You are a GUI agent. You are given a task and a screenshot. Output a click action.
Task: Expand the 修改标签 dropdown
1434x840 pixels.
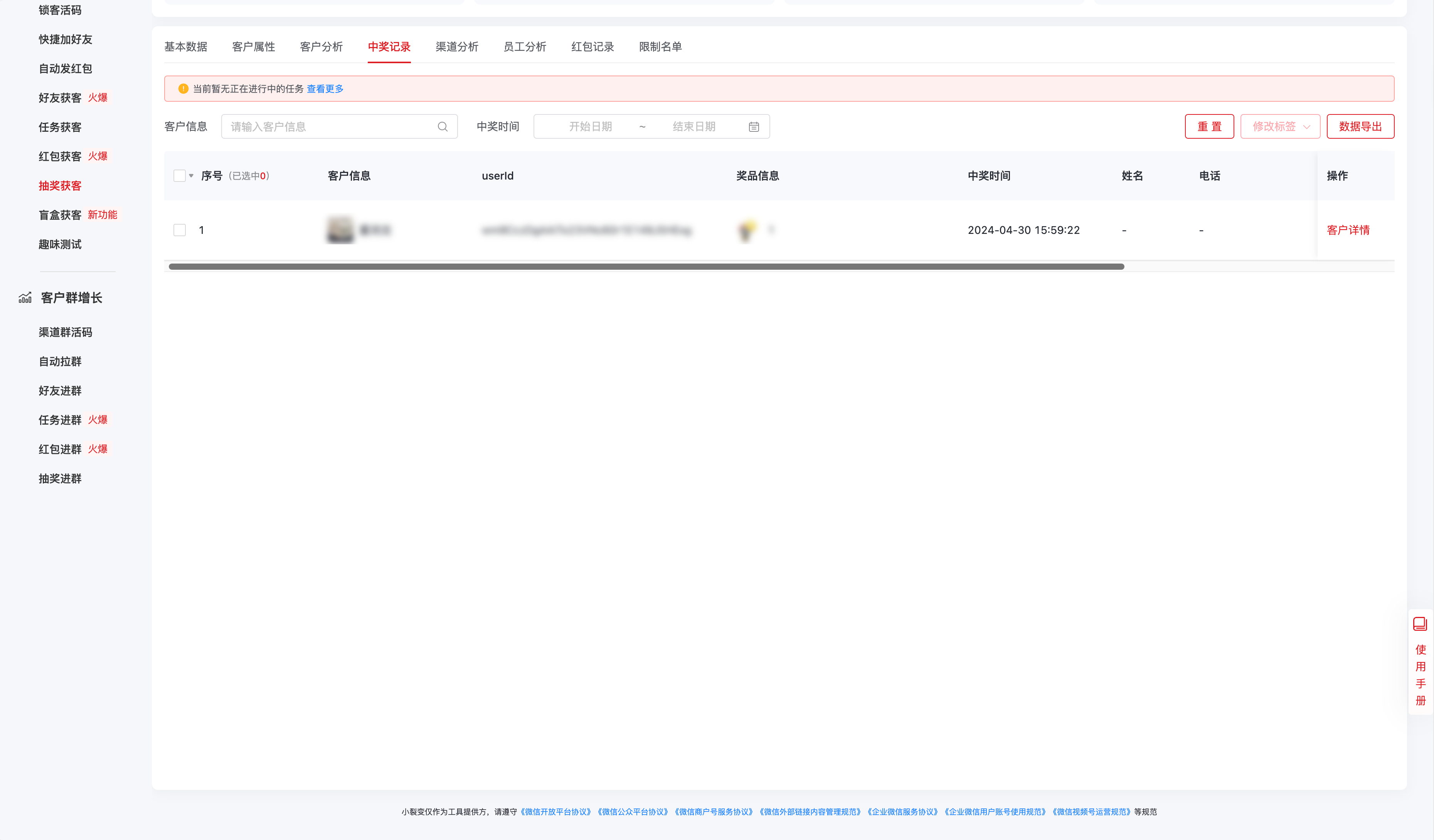click(1280, 126)
